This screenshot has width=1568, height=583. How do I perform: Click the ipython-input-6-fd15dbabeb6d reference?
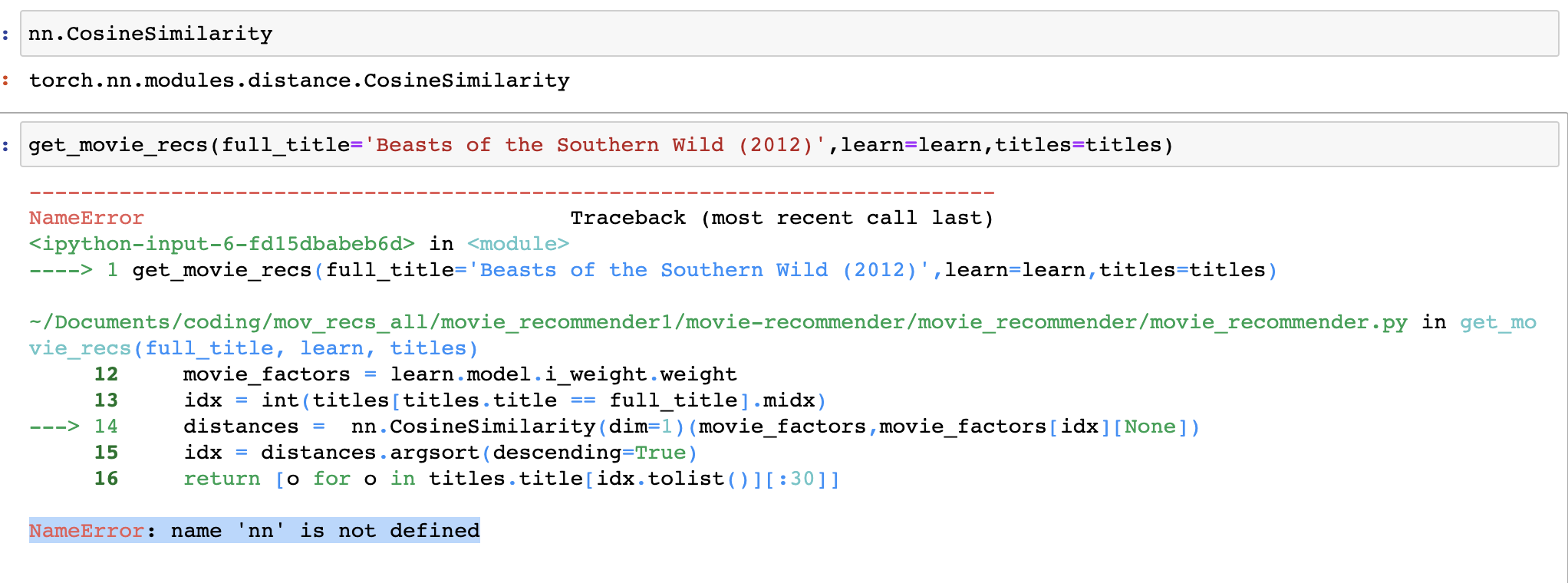click(x=222, y=244)
